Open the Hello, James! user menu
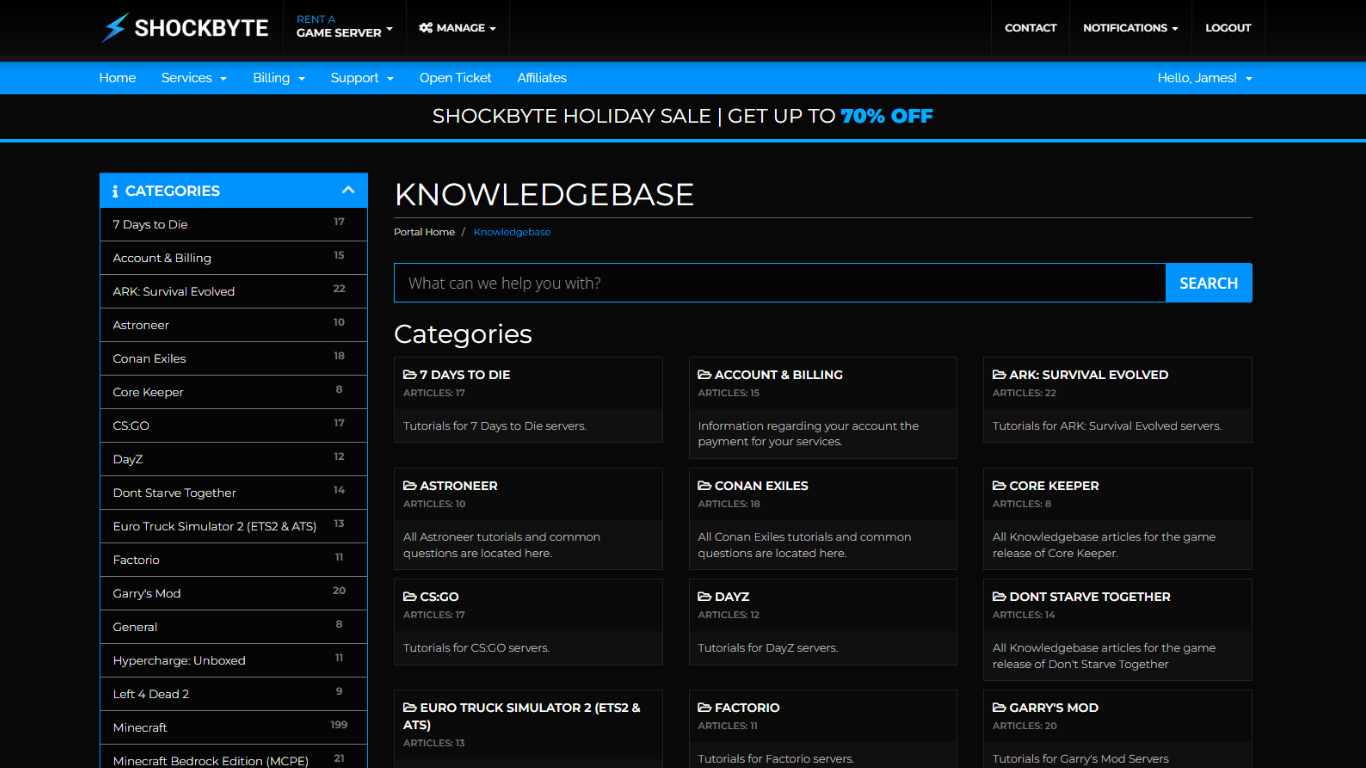Screen dimensions: 1366x768 pos(1205,78)
